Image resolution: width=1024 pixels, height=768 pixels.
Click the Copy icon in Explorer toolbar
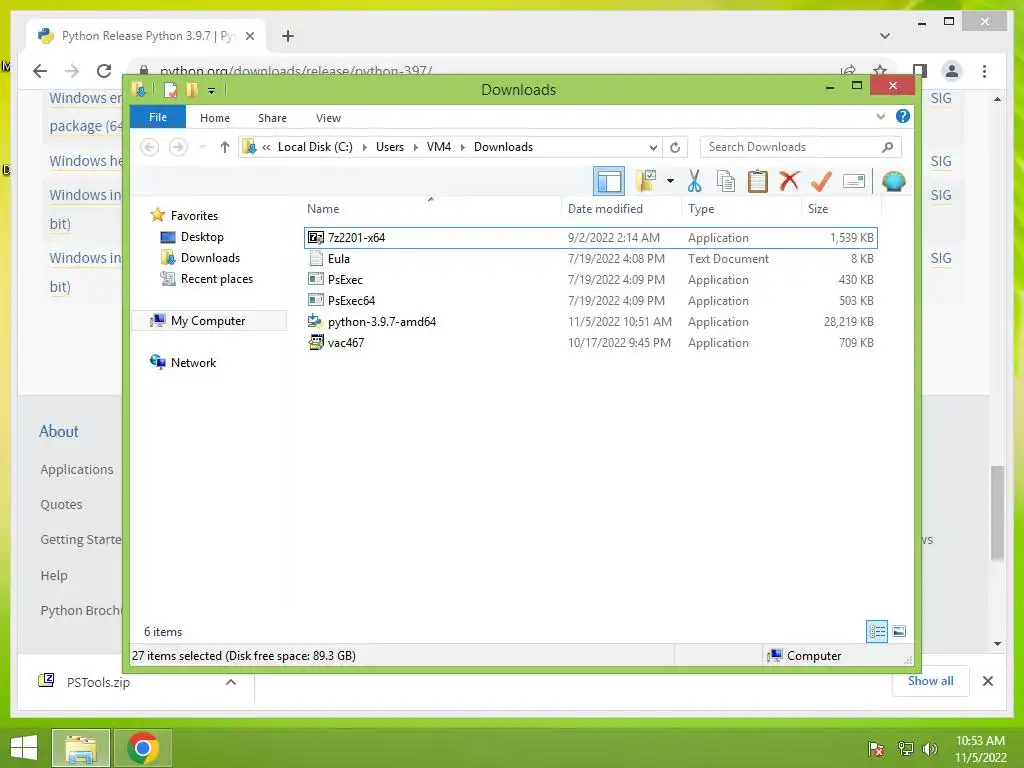pos(726,181)
